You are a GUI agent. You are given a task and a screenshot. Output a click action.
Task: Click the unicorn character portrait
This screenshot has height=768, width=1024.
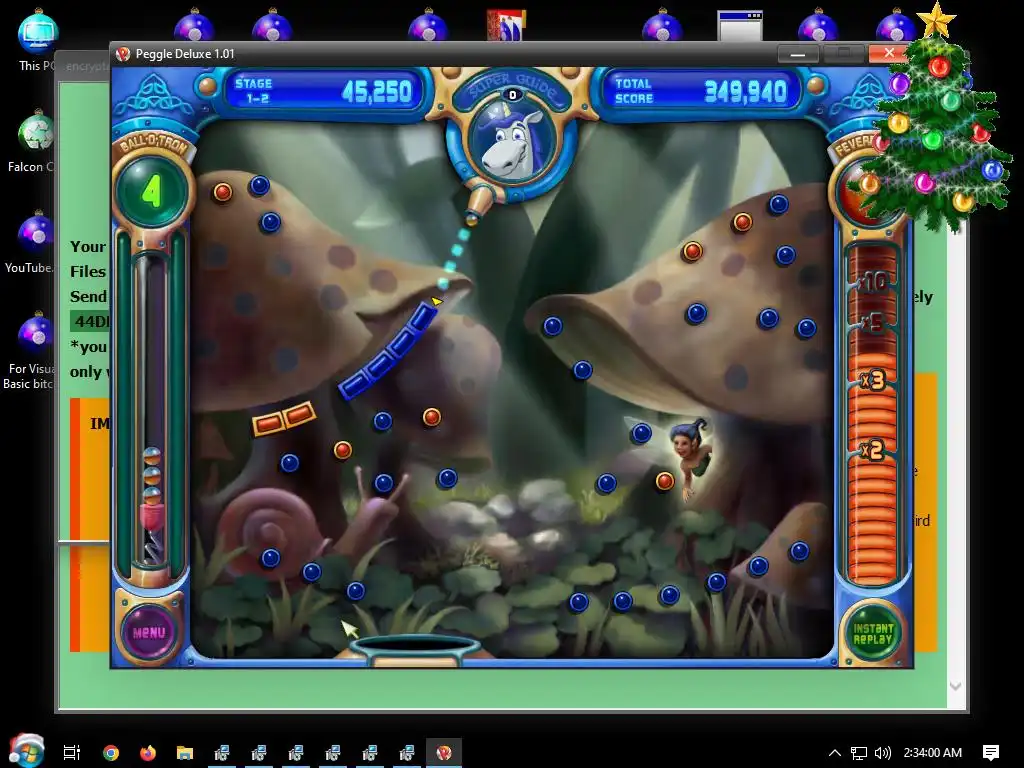click(512, 144)
